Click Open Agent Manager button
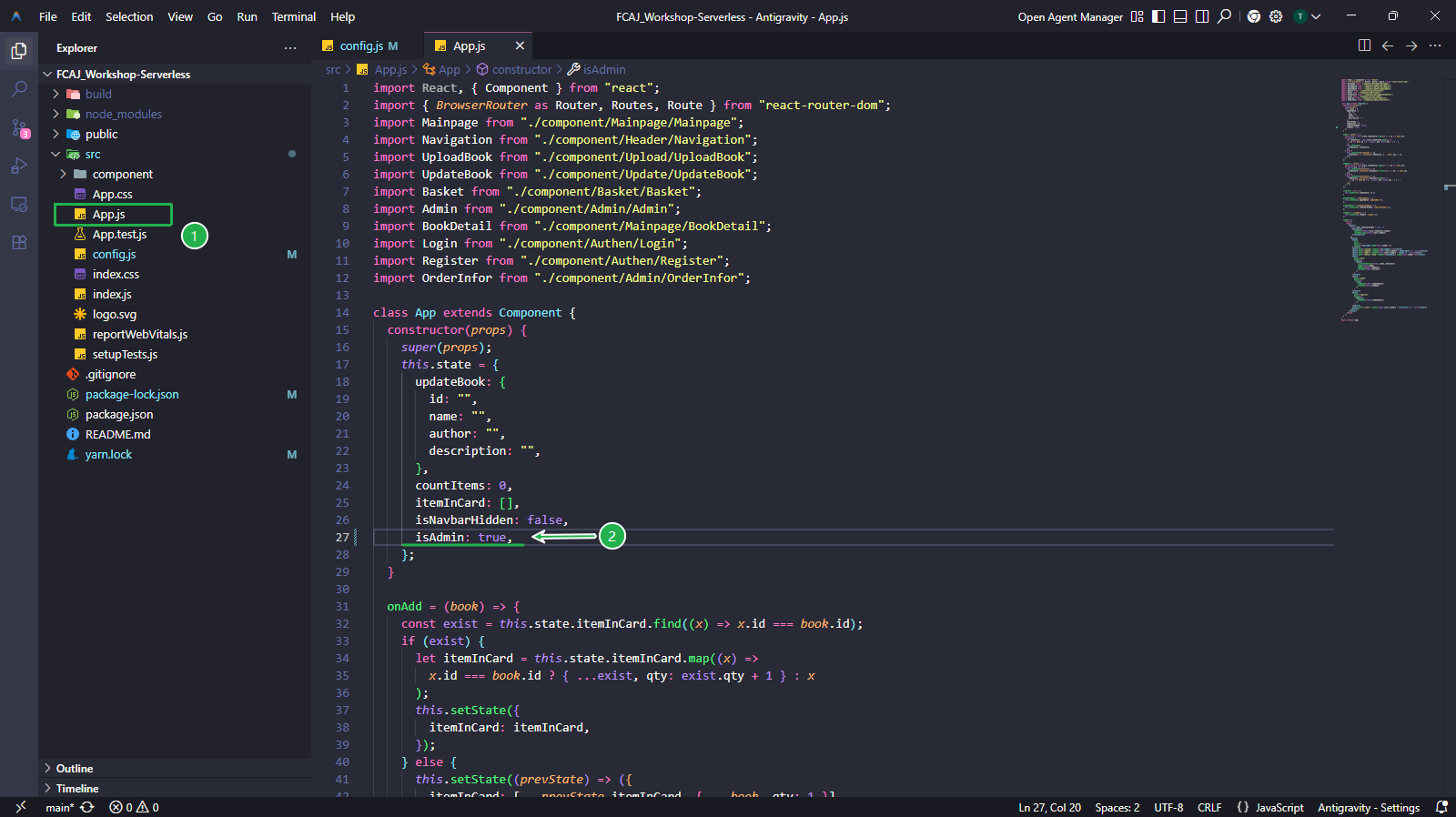This screenshot has height=817, width=1456. pyautogui.click(x=1070, y=17)
